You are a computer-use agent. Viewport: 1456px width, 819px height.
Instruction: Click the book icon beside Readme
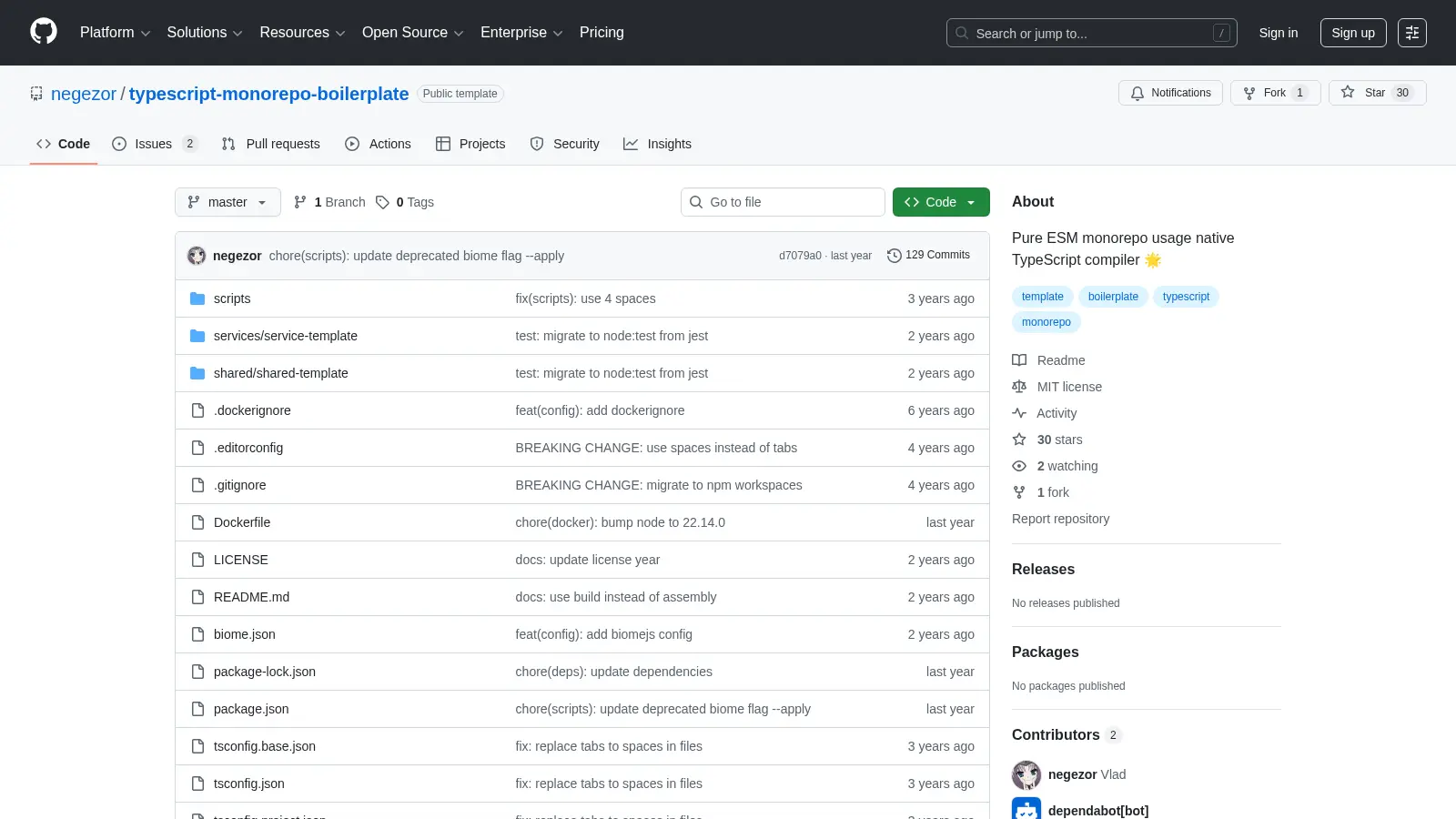pos(1019,360)
